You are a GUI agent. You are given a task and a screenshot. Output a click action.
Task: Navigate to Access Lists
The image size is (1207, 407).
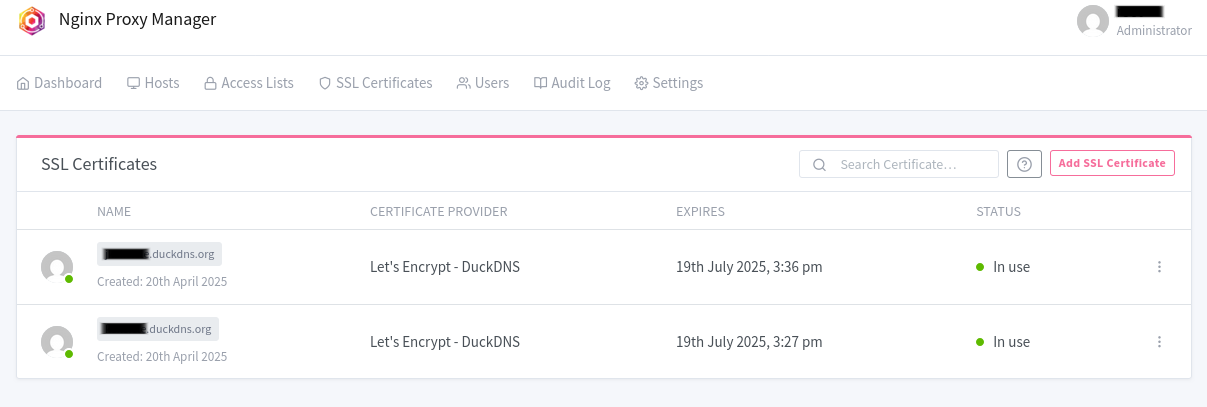click(249, 83)
